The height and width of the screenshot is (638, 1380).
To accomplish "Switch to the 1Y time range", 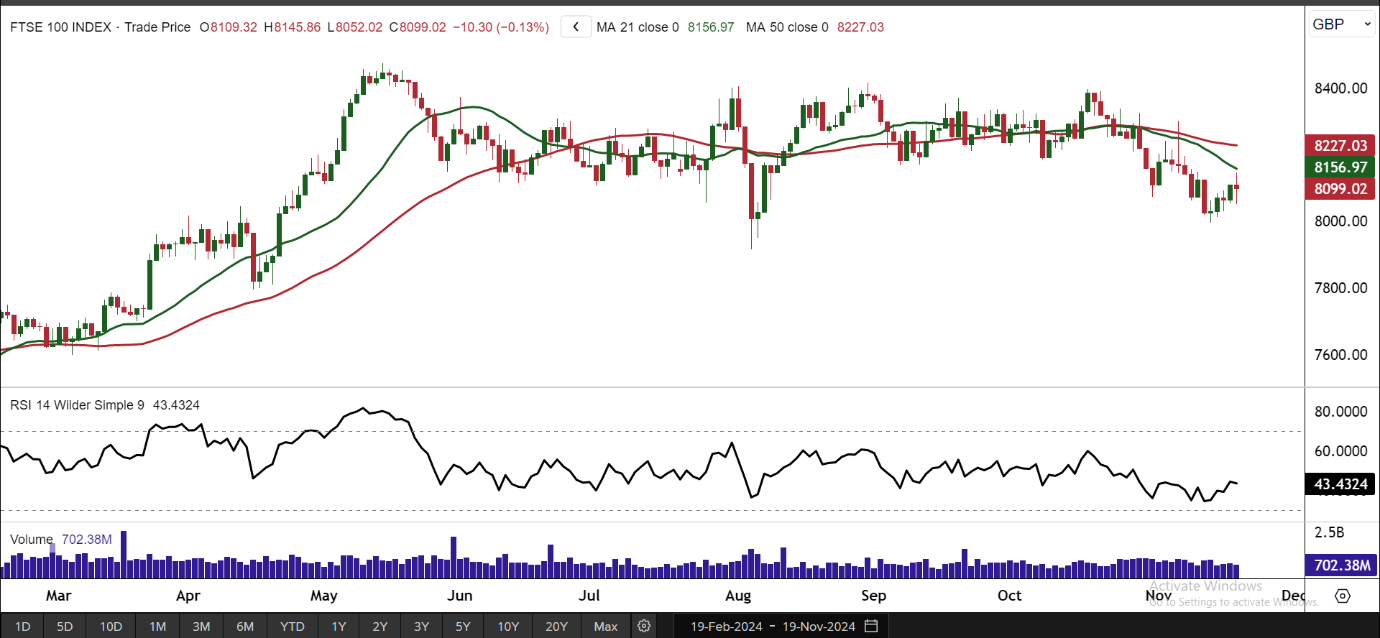I will (x=339, y=627).
